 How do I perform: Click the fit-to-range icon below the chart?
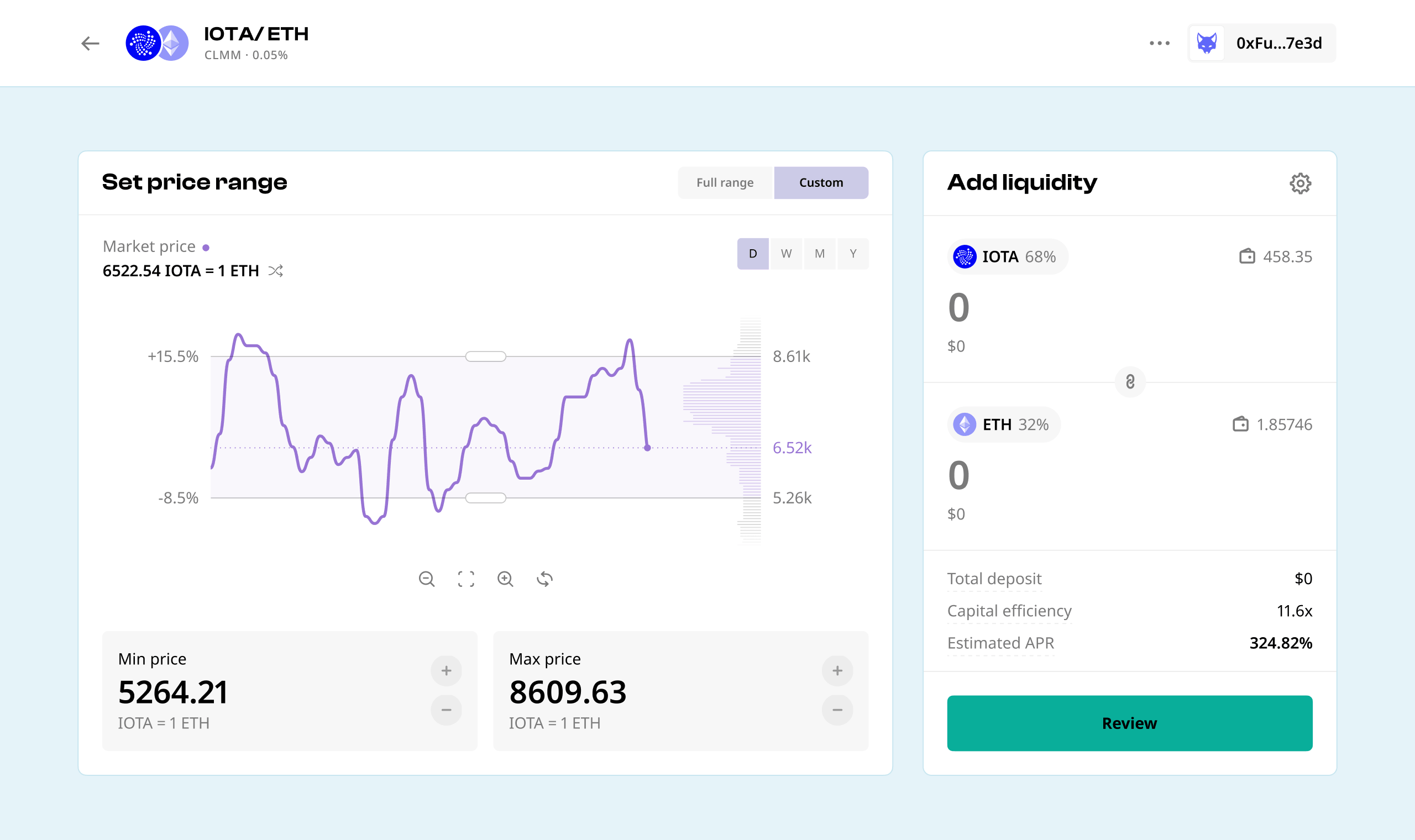pos(467,579)
